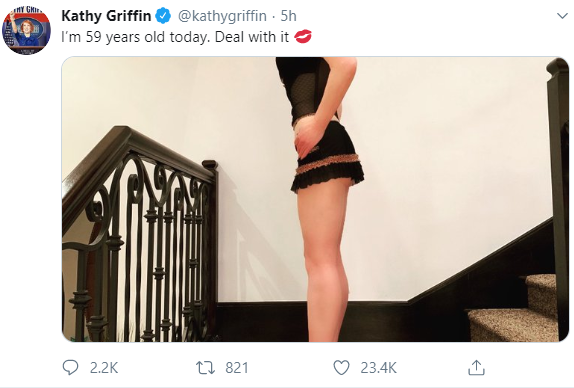Screen dimensions: 574x388
Task: Like the tweet with the heart icon
Action: click(341, 368)
